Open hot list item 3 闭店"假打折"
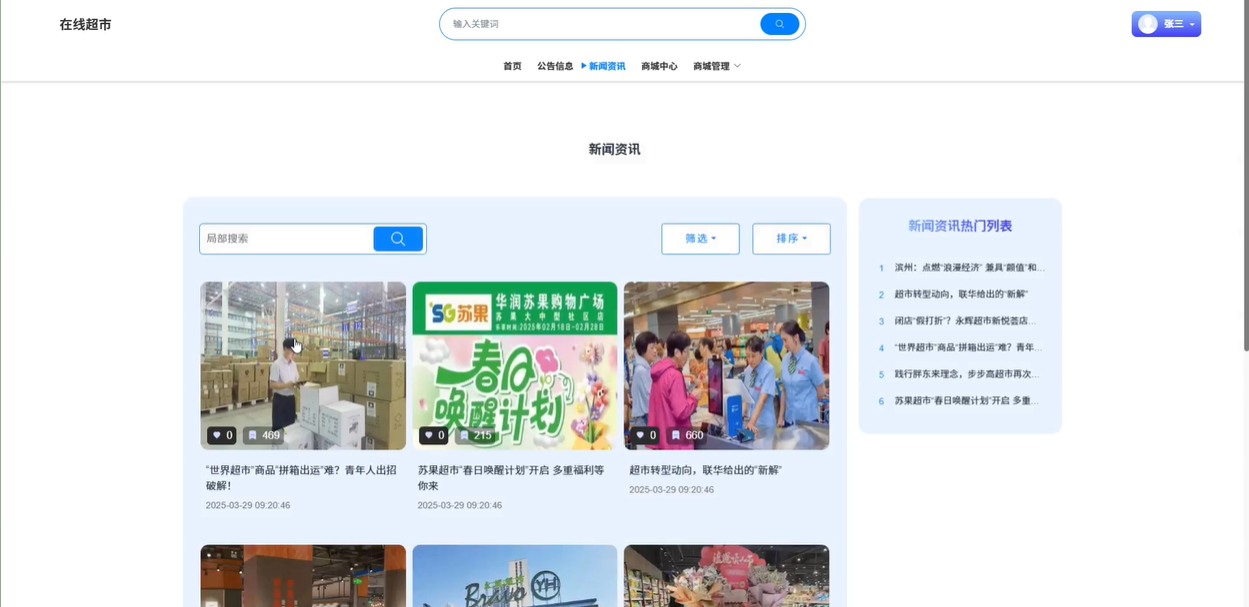The image size is (1249, 607). pos(965,321)
